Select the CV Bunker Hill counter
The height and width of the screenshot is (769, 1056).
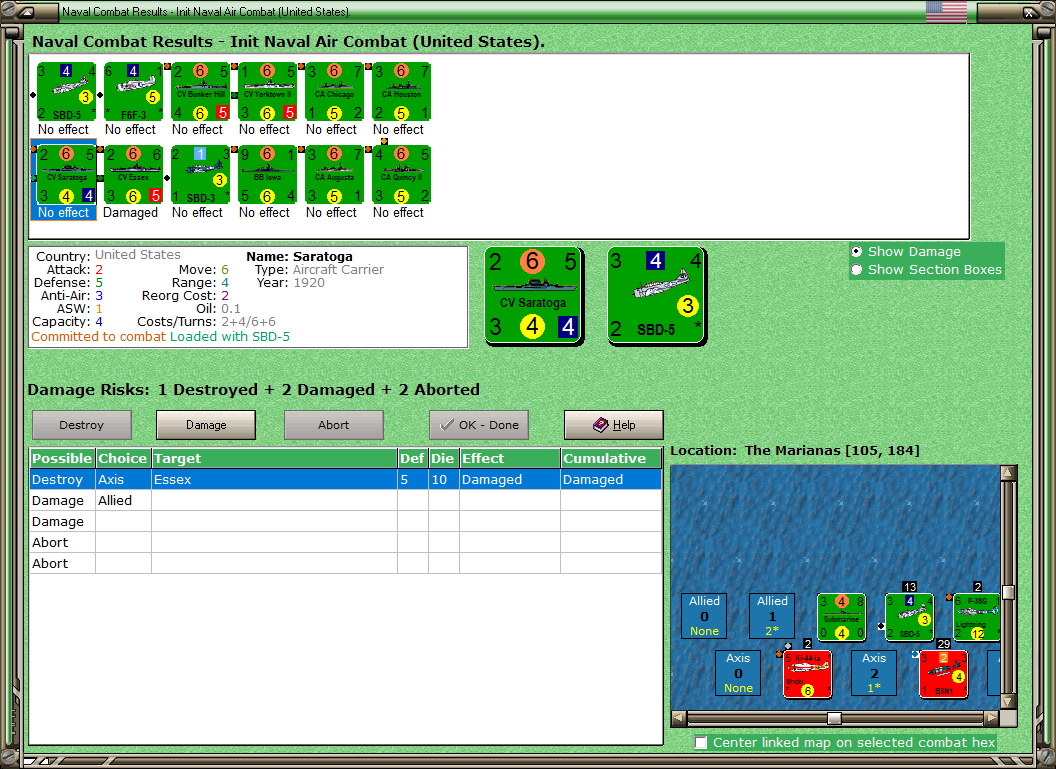pyautogui.click(x=200, y=92)
